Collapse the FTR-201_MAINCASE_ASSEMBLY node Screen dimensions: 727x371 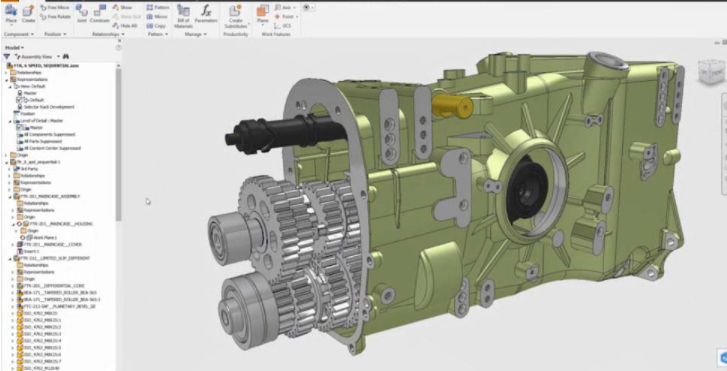pos(10,197)
